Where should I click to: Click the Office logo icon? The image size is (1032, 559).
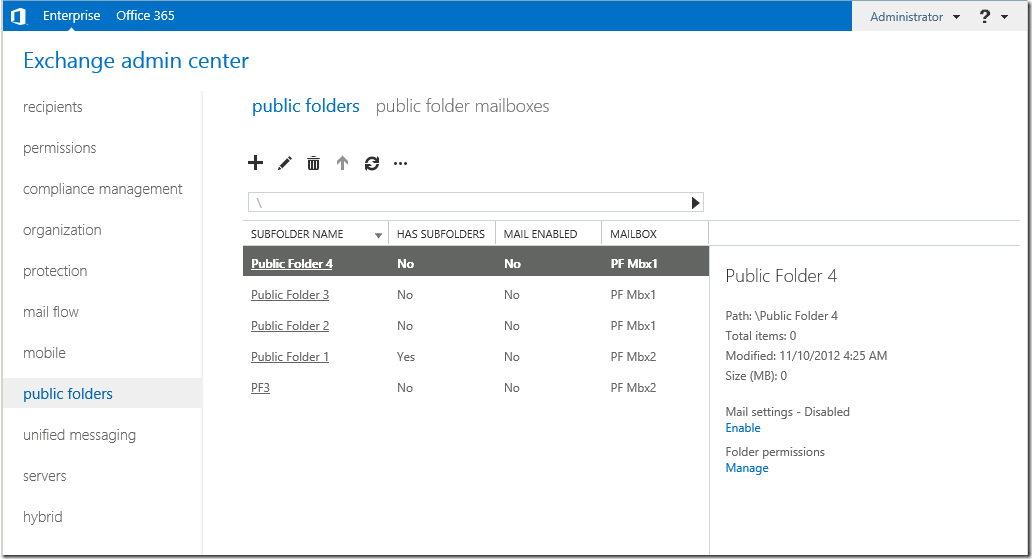18,16
